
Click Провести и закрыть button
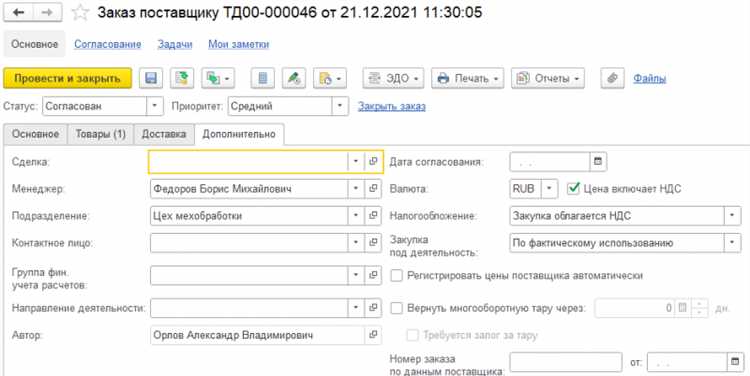[x=67, y=78]
